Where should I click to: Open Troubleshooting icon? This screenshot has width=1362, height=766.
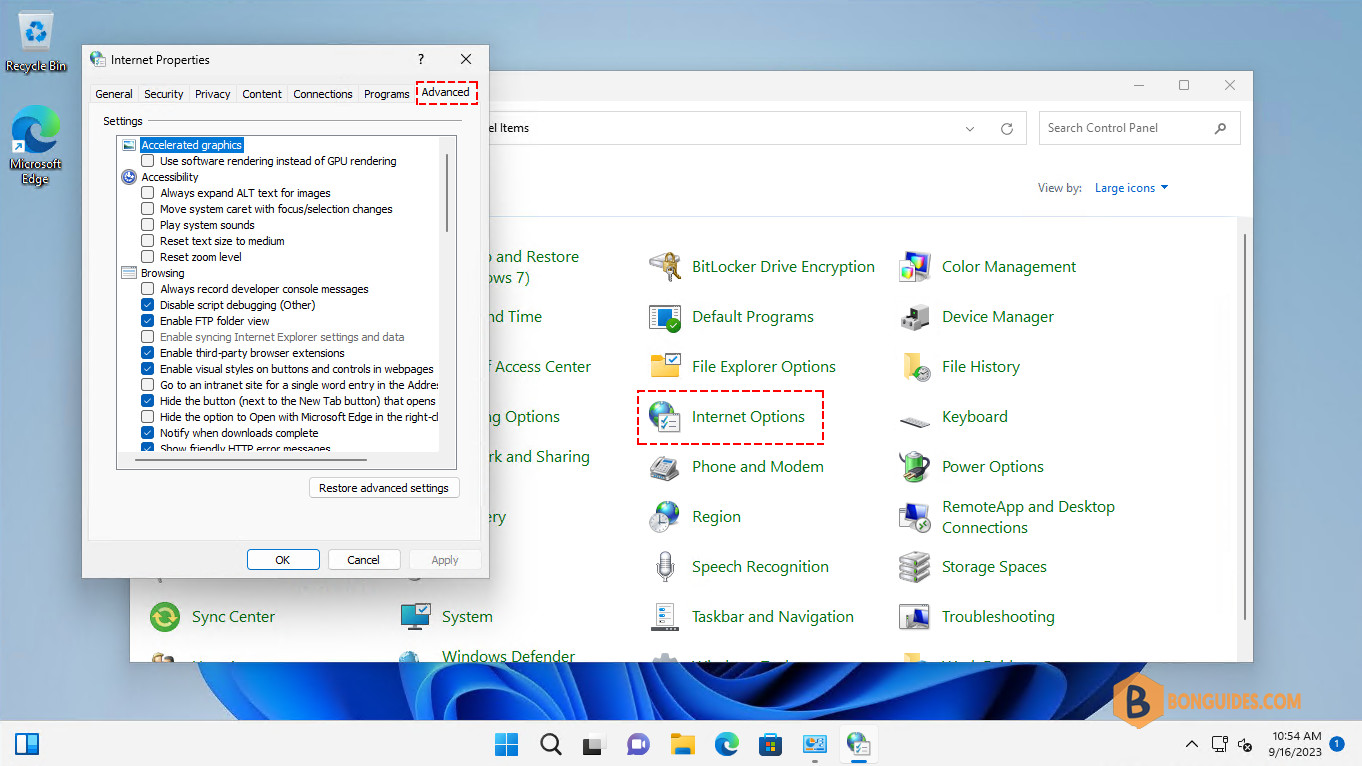pyautogui.click(x=915, y=617)
